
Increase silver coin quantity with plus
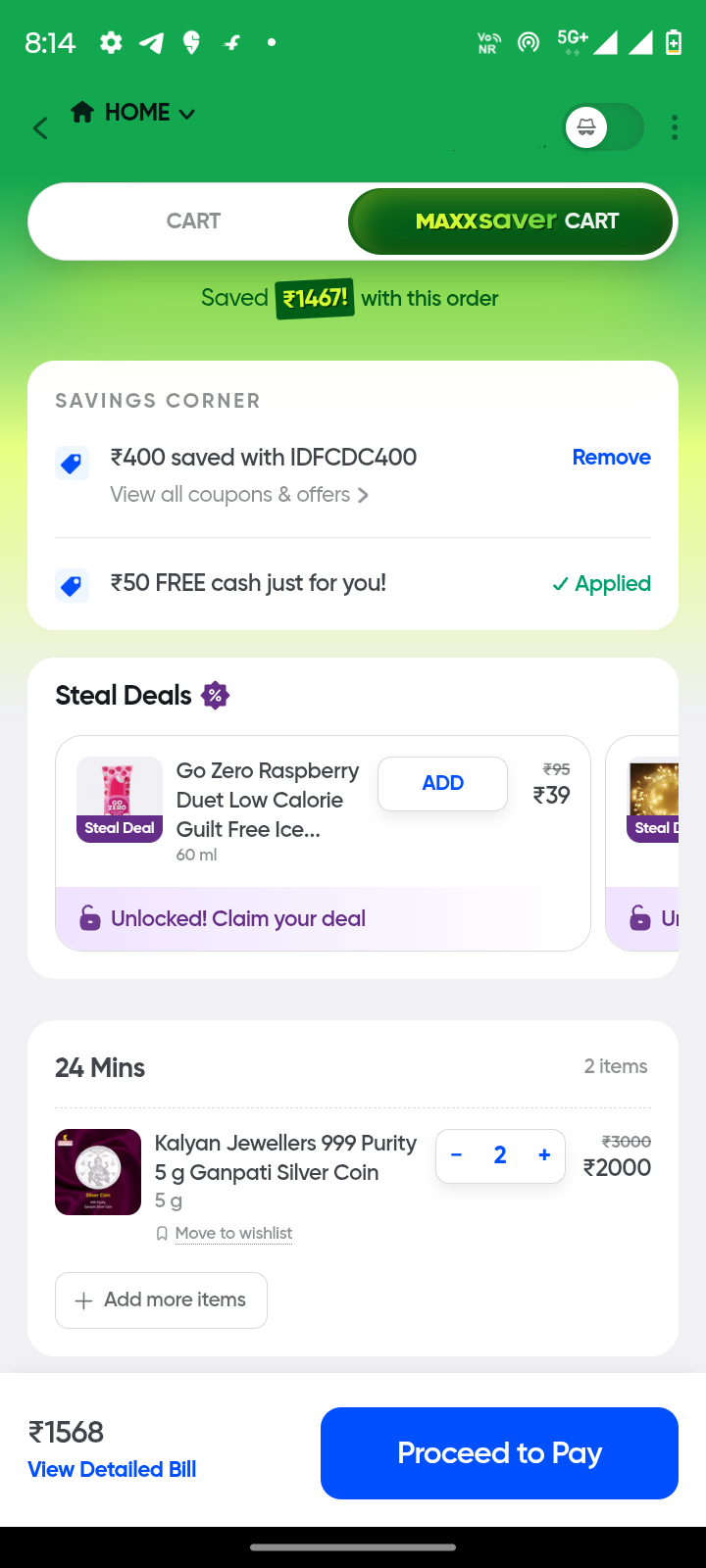point(544,1155)
